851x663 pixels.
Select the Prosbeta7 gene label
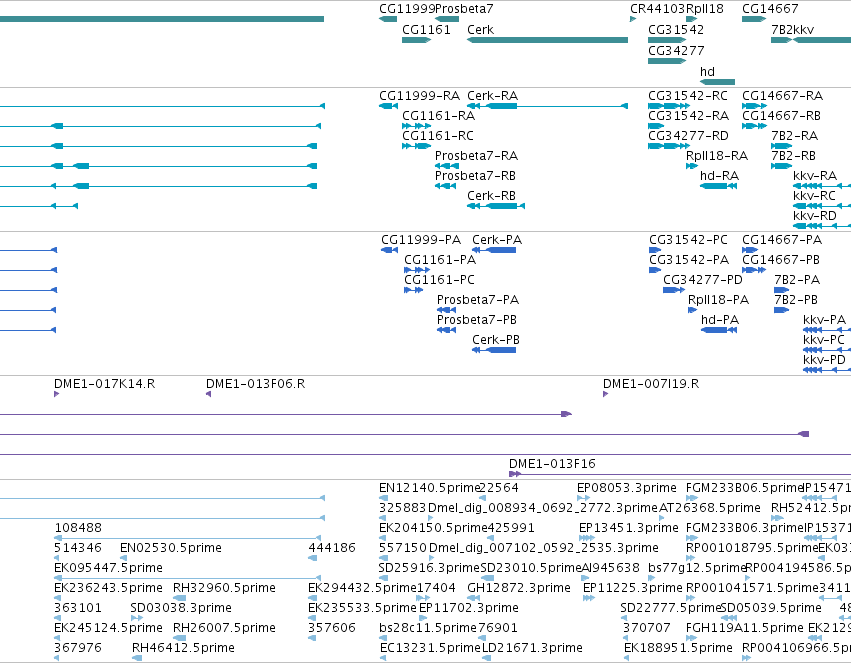(464, 9)
